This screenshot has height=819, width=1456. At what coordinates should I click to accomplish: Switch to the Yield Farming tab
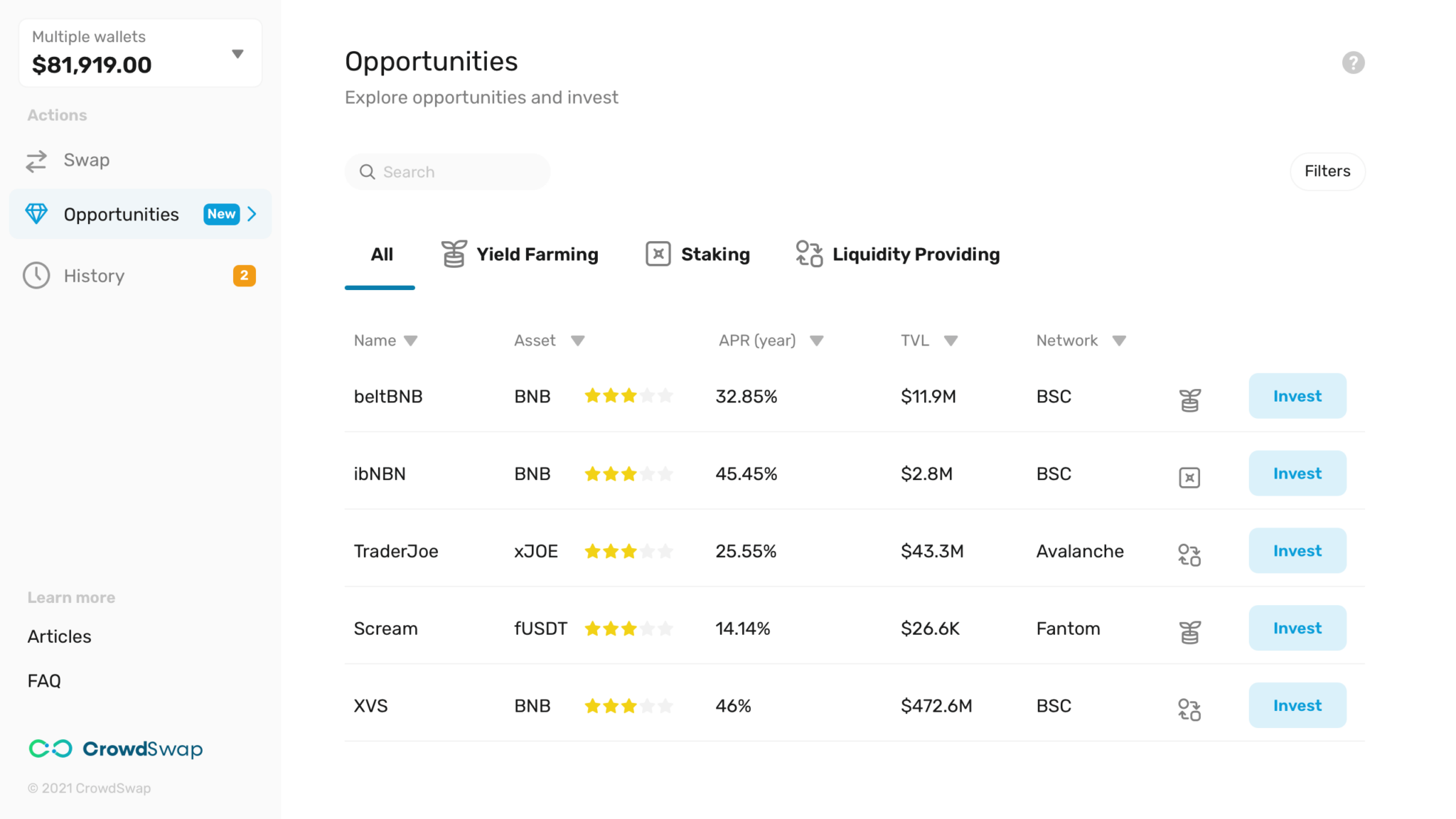pos(520,255)
